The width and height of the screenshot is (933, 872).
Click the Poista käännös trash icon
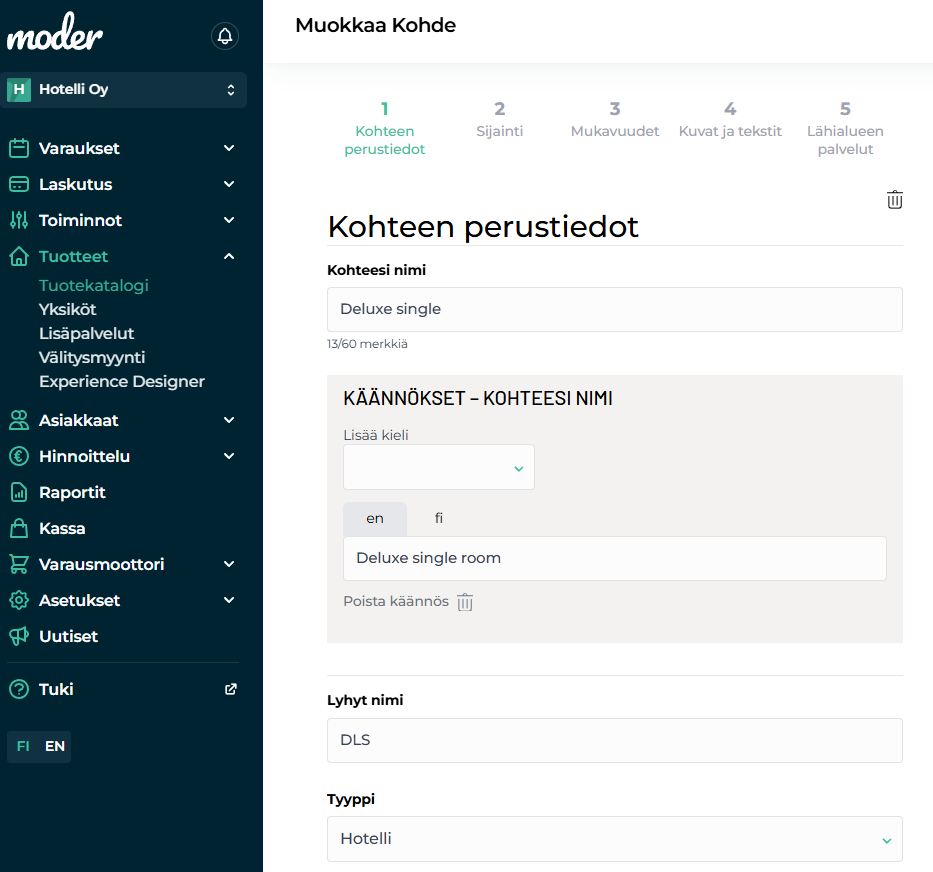click(x=465, y=602)
